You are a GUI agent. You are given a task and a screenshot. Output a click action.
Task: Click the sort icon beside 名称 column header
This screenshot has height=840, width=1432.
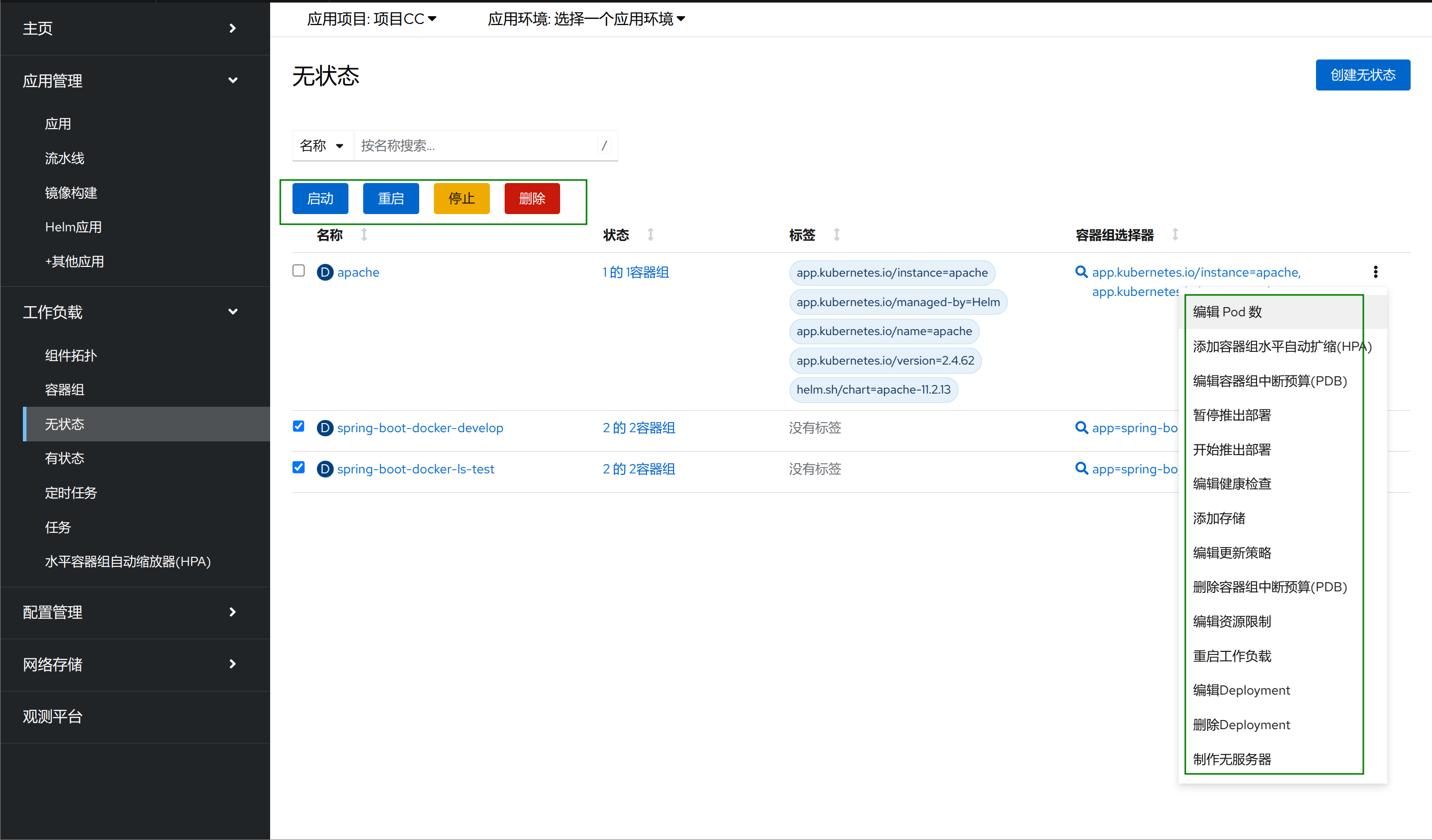point(364,234)
